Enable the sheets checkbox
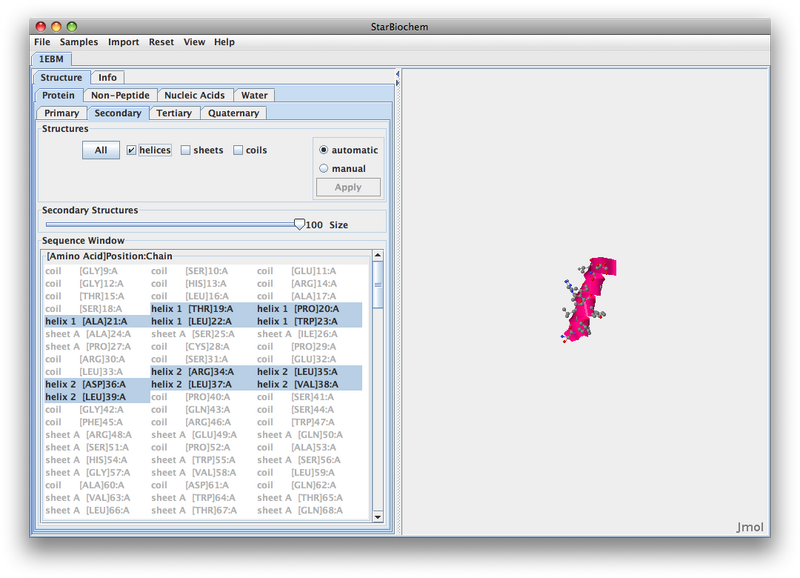Viewport: 800px width, 578px height. point(186,151)
